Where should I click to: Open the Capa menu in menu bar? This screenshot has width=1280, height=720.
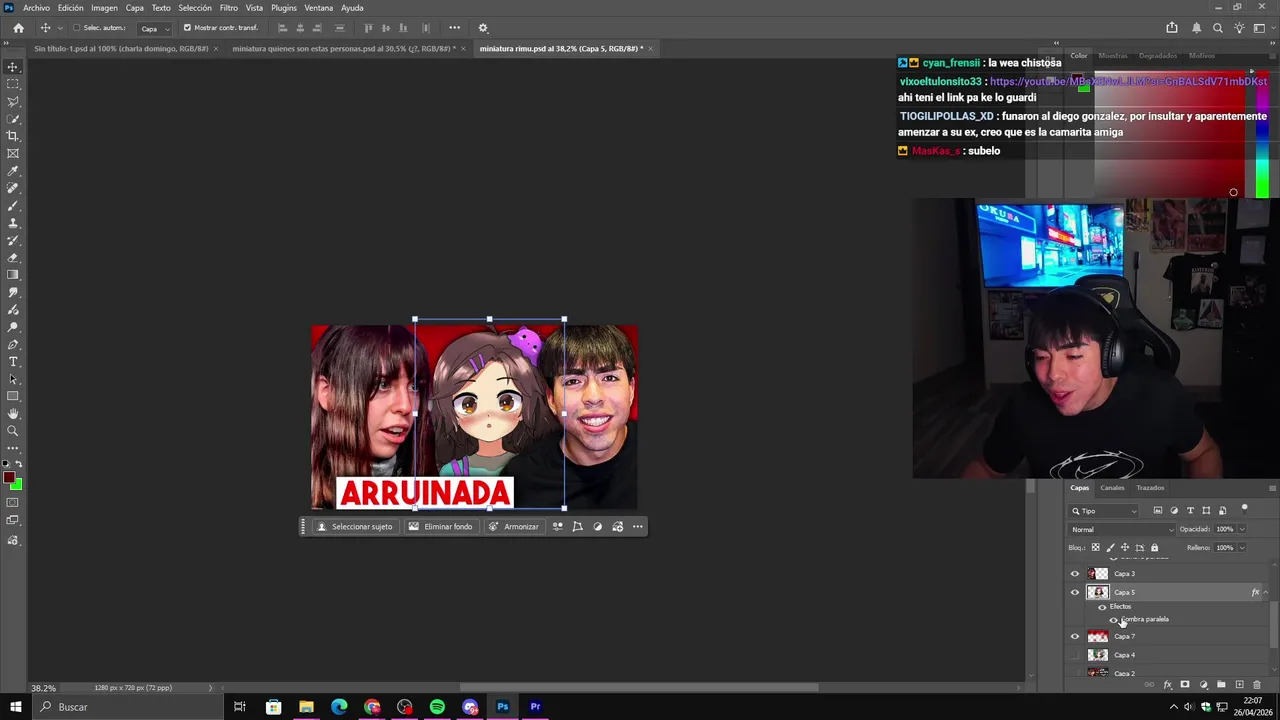click(x=134, y=8)
